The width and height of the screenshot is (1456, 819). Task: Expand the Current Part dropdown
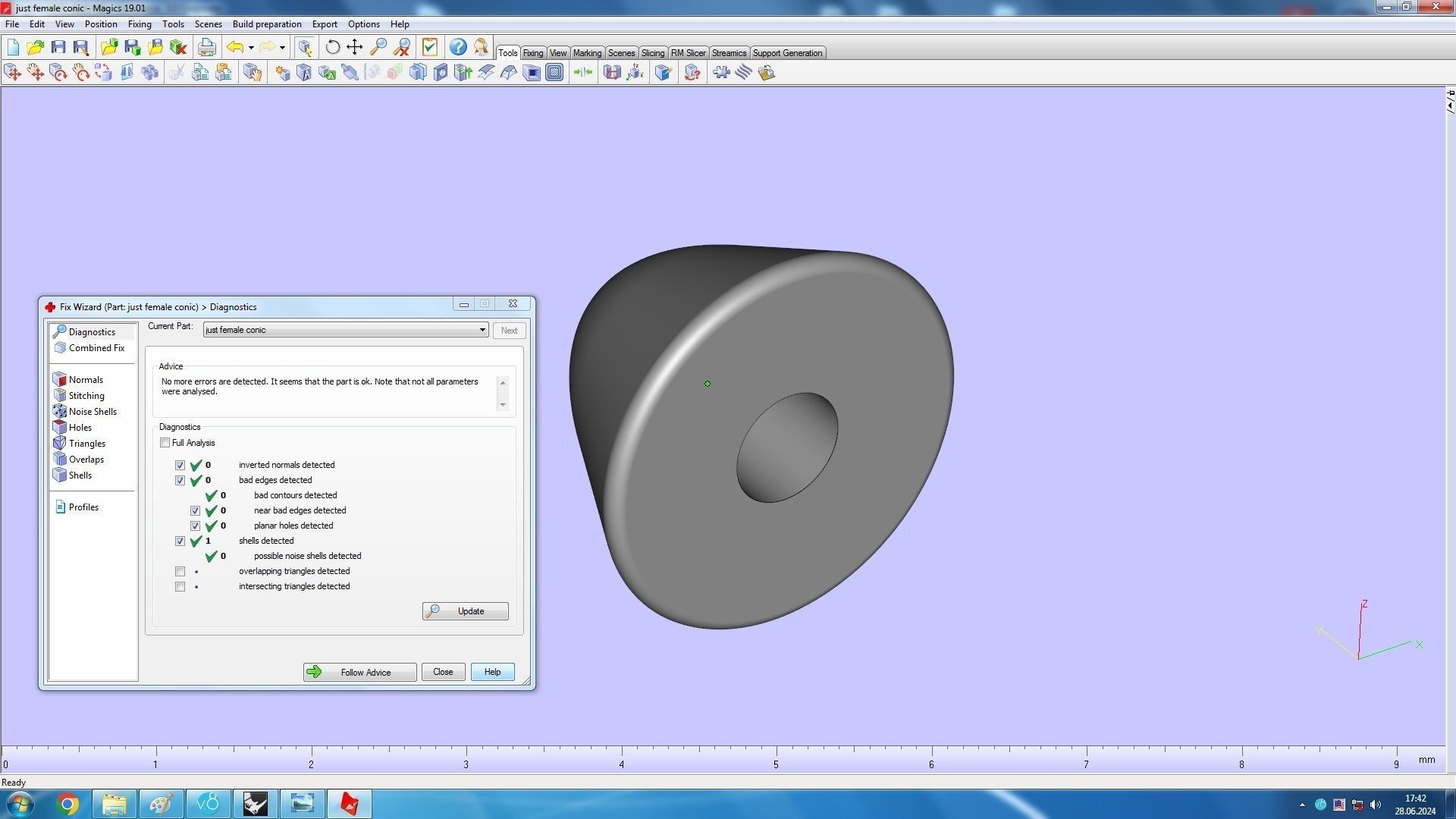tap(482, 330)
